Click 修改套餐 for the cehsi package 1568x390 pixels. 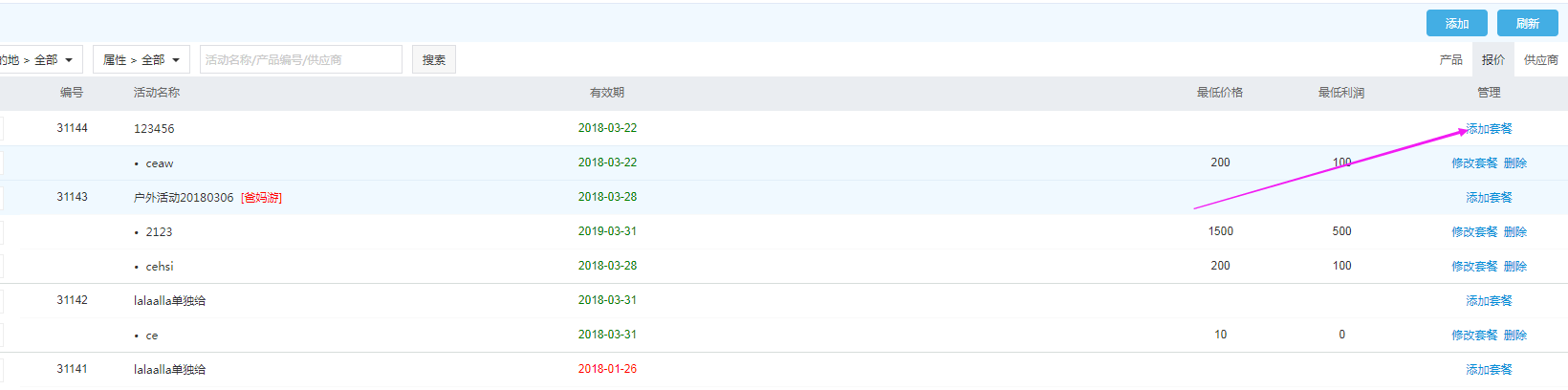1474,266
